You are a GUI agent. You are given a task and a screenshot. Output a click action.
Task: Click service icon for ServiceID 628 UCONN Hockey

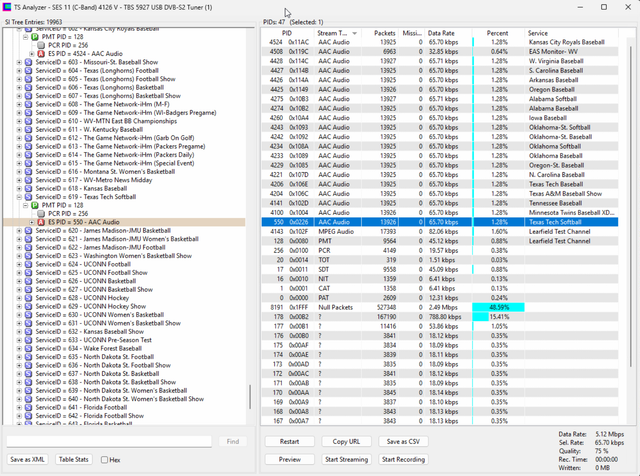pyautogui.click(x=28, y=298)
